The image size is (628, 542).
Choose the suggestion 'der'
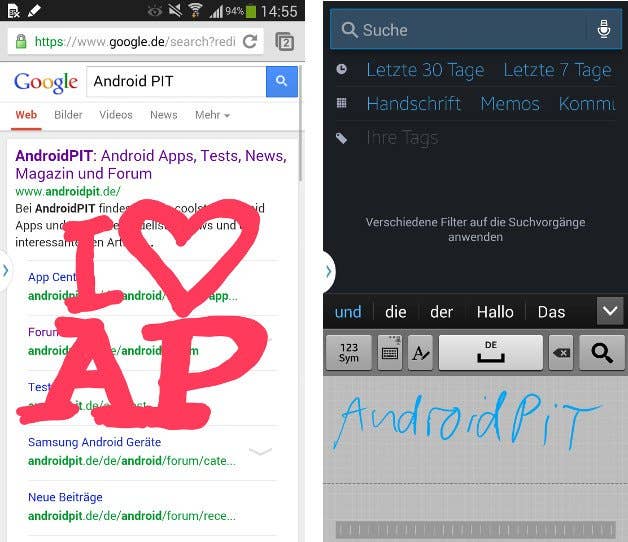[x=441, y=312]
